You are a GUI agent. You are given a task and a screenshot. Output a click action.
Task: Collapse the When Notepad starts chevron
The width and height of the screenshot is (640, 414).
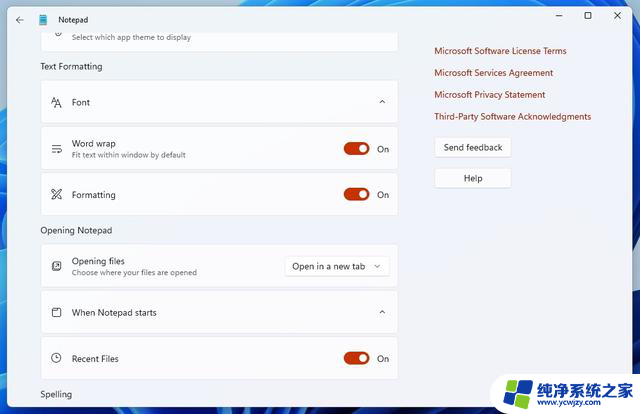[x=382, y=312]
